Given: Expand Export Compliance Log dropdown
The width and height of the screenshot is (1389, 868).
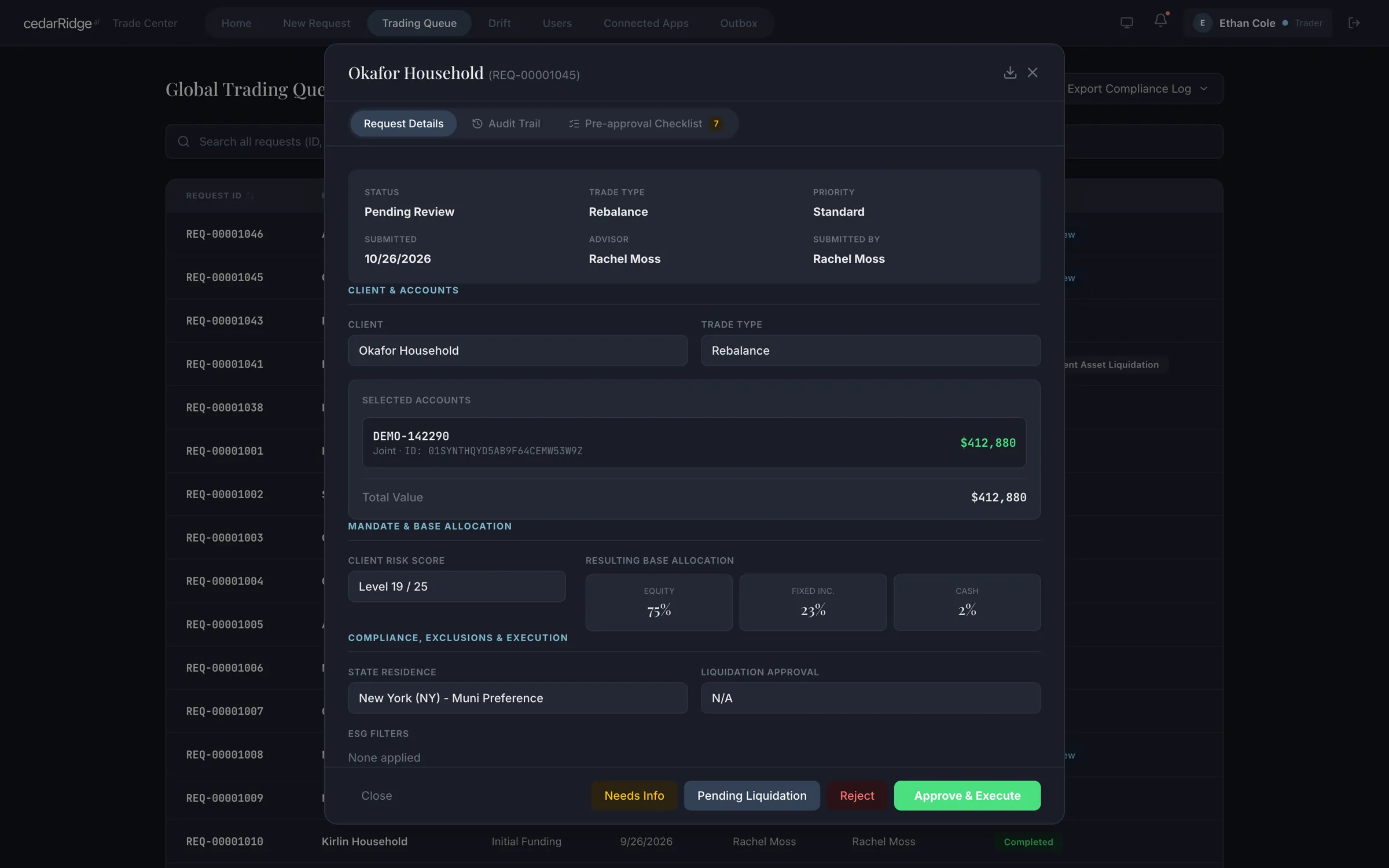Looking at the screenshot, I should [x=1138, y=89].
